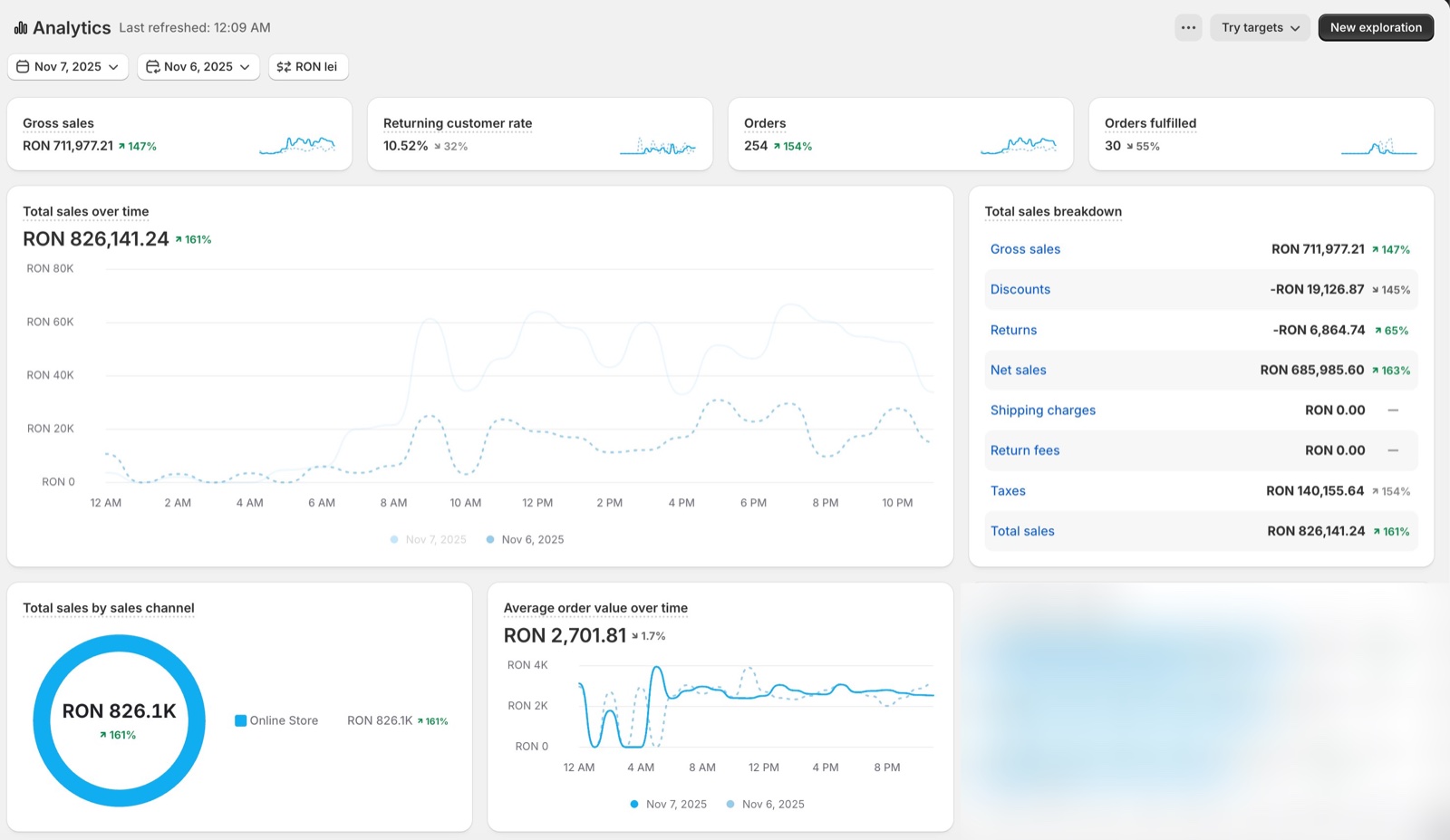The height and width of the screenshot is (840, 1450).
Task: Toggle Nov 6, 2025 series in average order chart
Action: tap(765, 804)
